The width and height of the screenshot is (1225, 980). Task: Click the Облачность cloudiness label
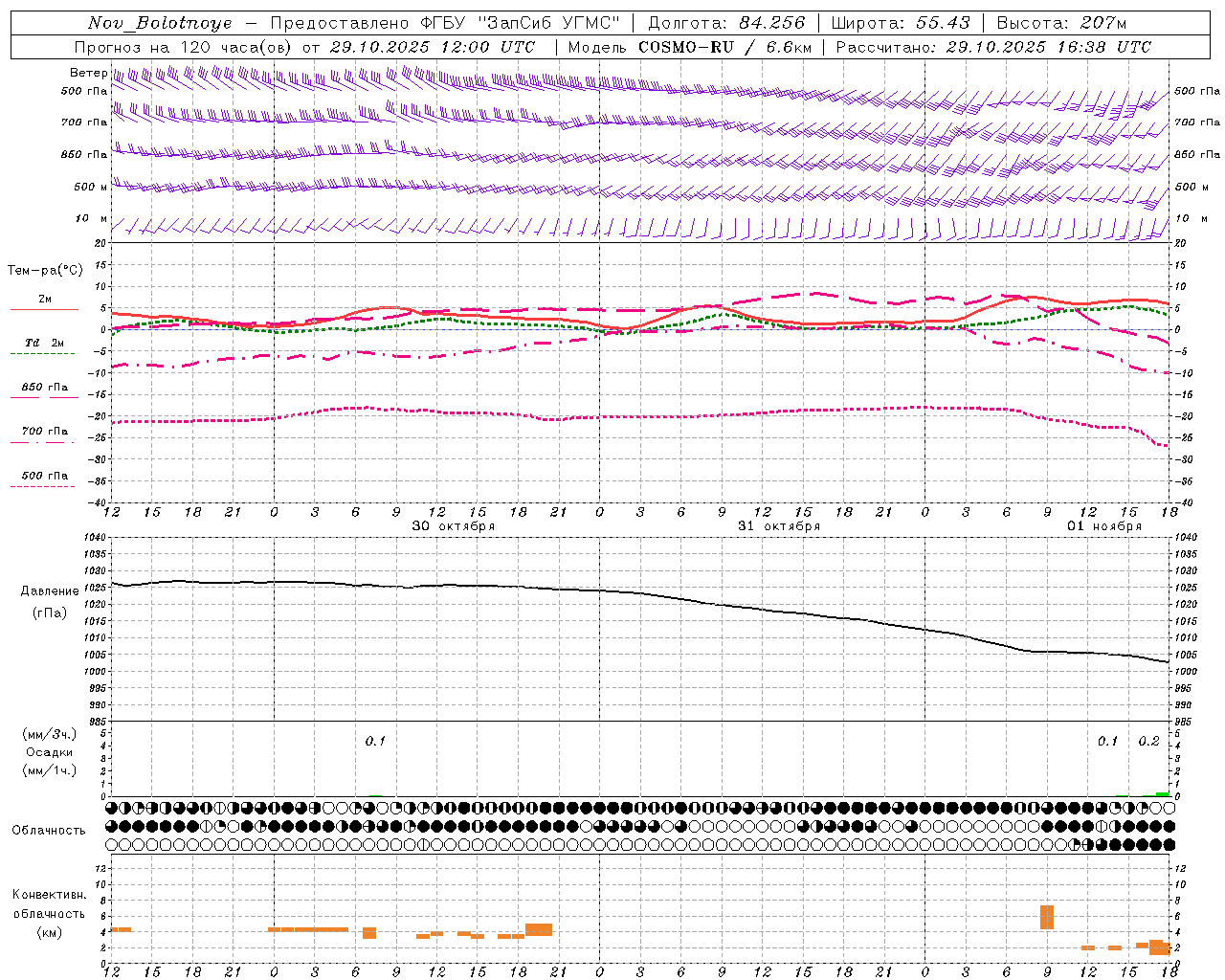[x=49, y=831]
